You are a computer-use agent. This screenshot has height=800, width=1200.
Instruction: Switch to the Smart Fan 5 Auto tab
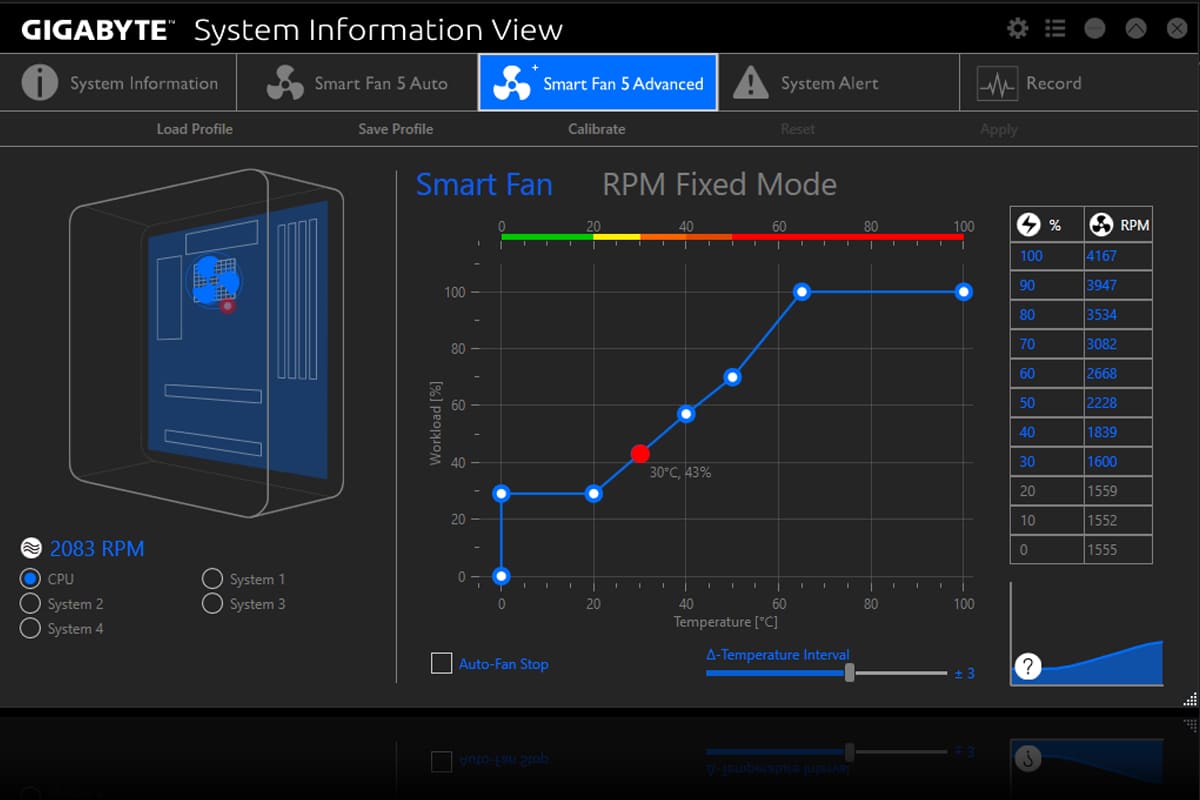click(357, 83)
